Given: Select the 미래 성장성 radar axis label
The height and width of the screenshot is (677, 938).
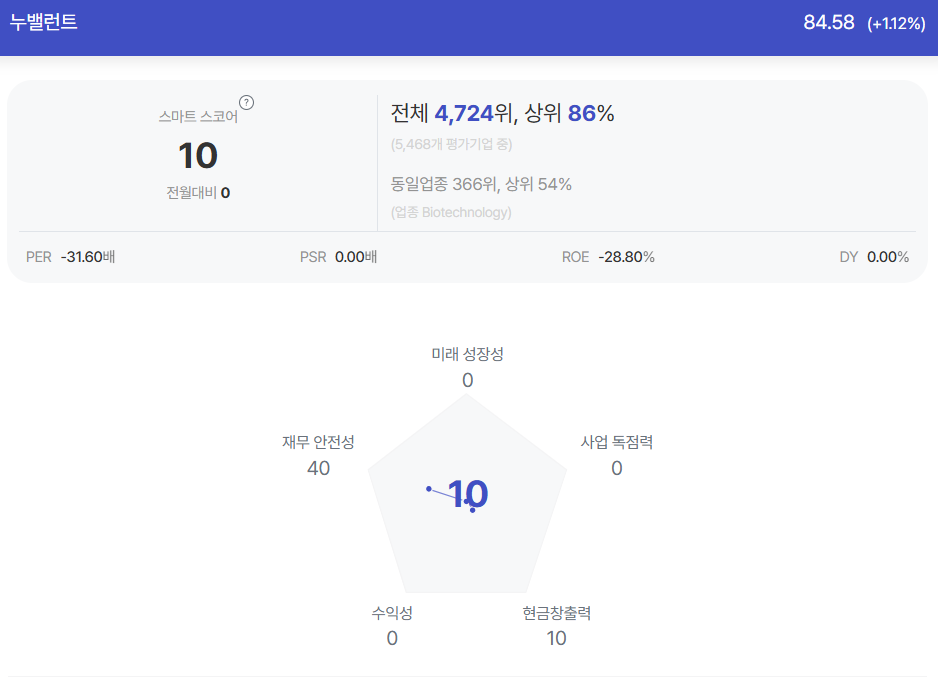Looking at the screenshot, I should click(x=467, y=354).
